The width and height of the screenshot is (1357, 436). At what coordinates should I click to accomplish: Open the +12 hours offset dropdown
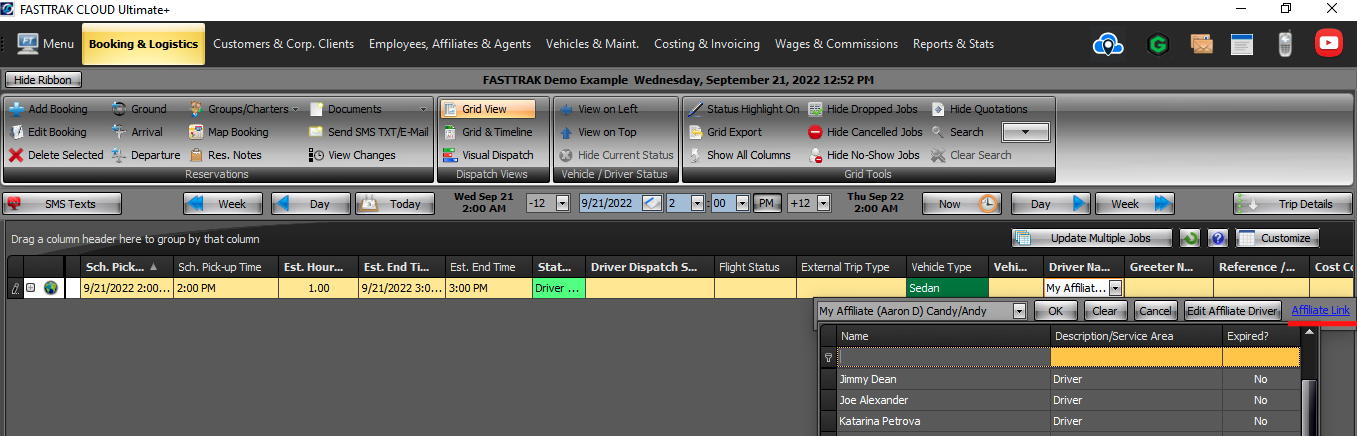click(x=822, y=203)
